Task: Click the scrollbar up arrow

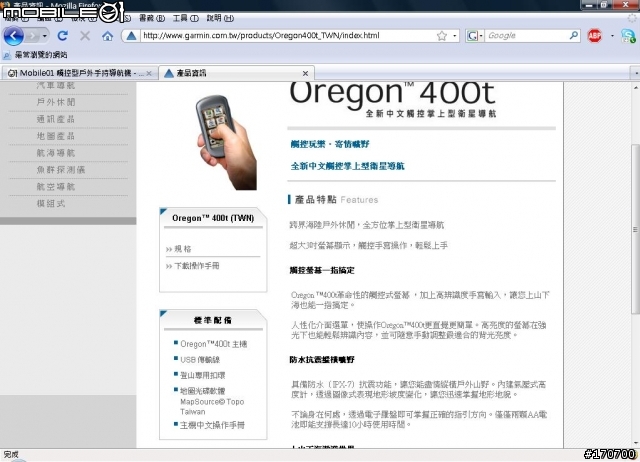Action: [x=636, y=87]
